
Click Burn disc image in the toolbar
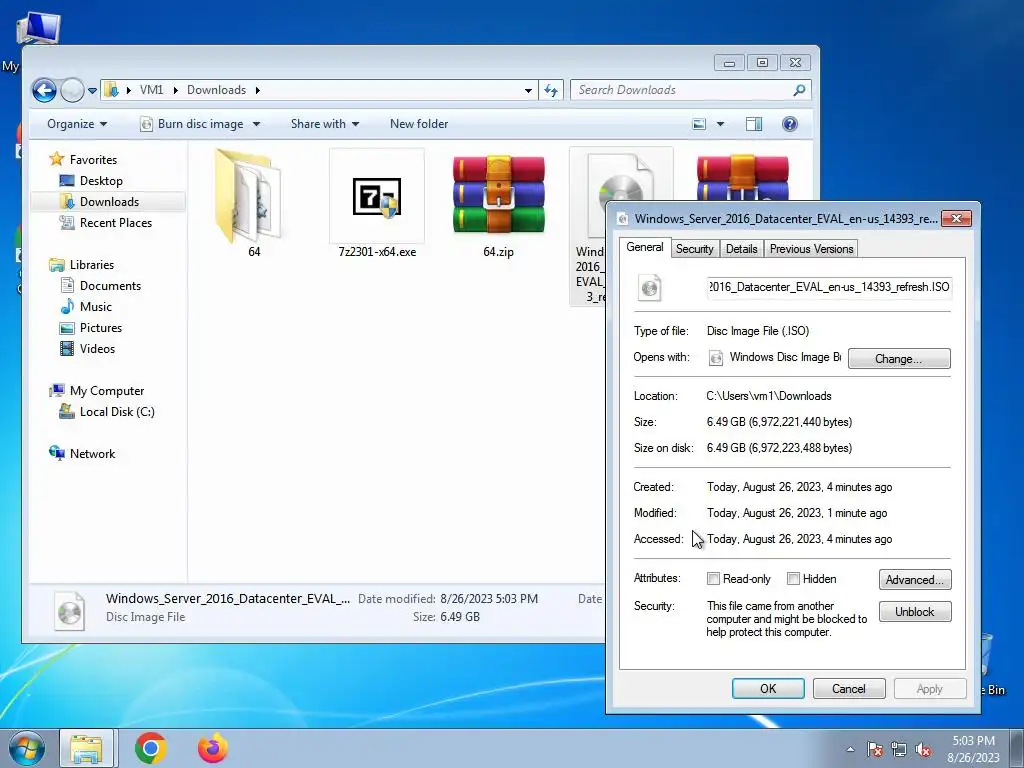click(192, 124)
